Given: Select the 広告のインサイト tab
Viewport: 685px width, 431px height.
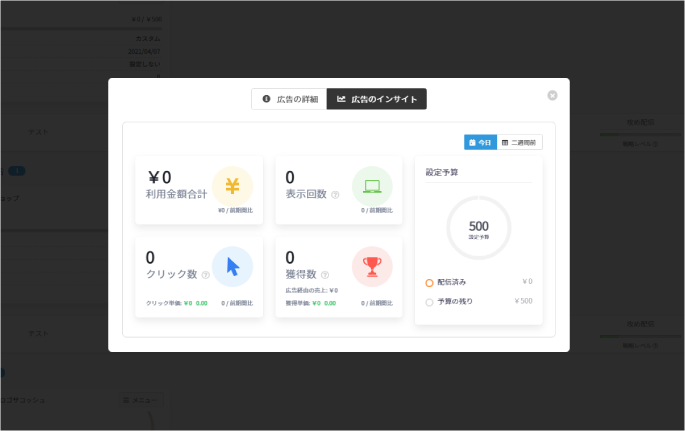Looking at the screenshot, I should pos(377,99).
